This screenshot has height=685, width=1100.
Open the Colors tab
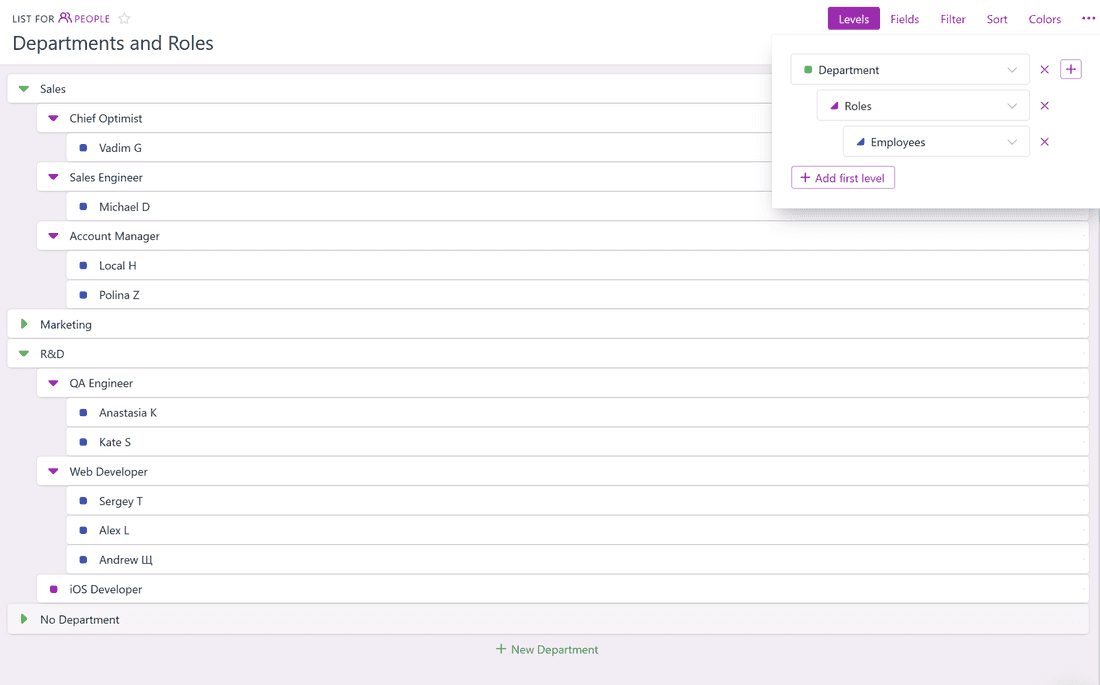1044,18
